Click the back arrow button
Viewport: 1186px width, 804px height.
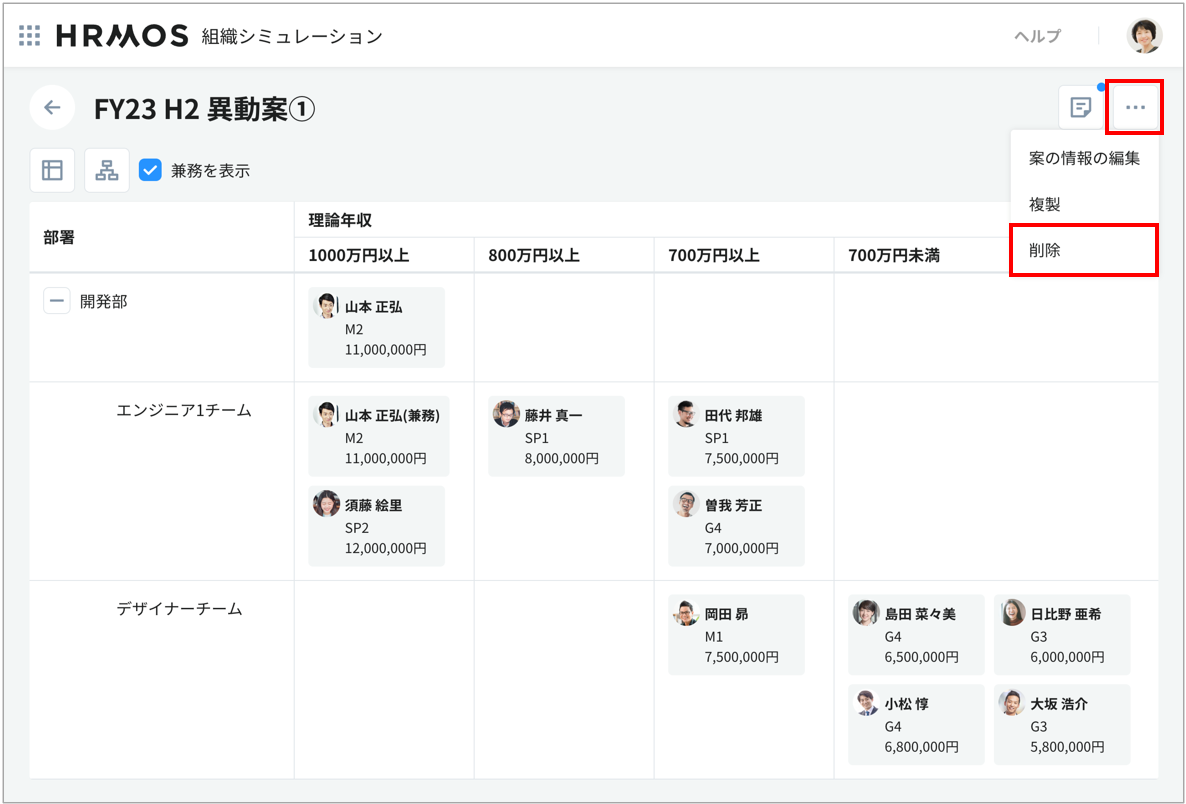tap(52, 108)
